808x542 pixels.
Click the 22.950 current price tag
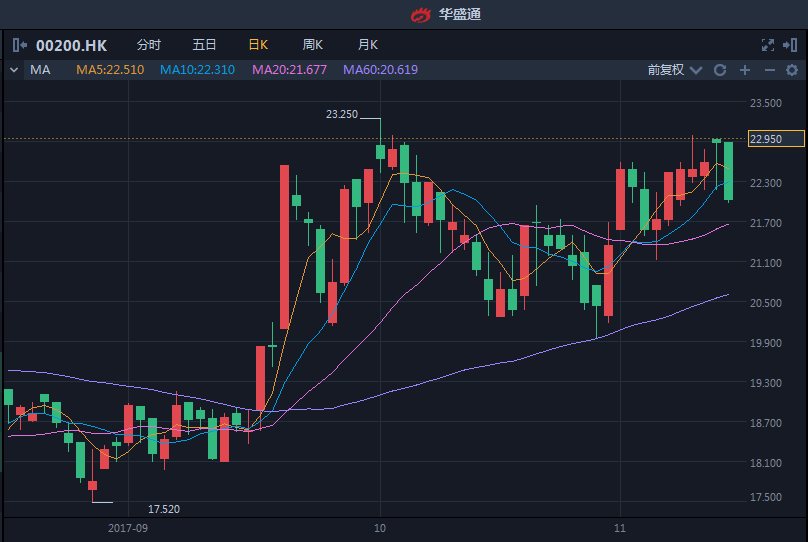click(776, 139)
